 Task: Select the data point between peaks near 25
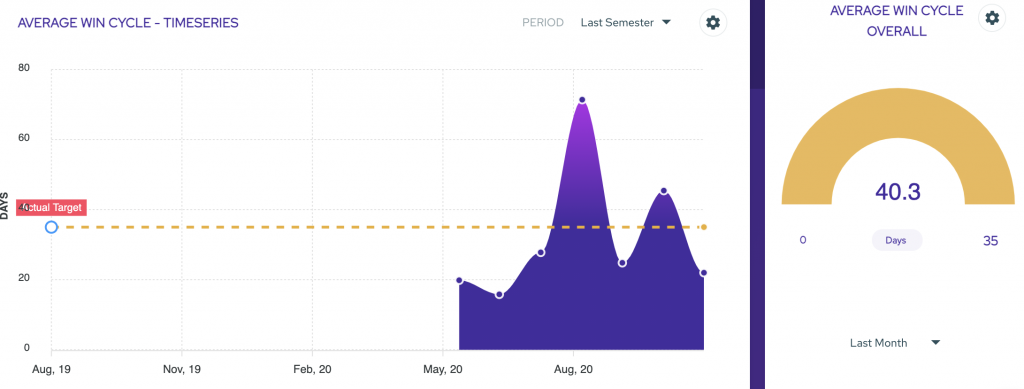(x=622, y=263)
